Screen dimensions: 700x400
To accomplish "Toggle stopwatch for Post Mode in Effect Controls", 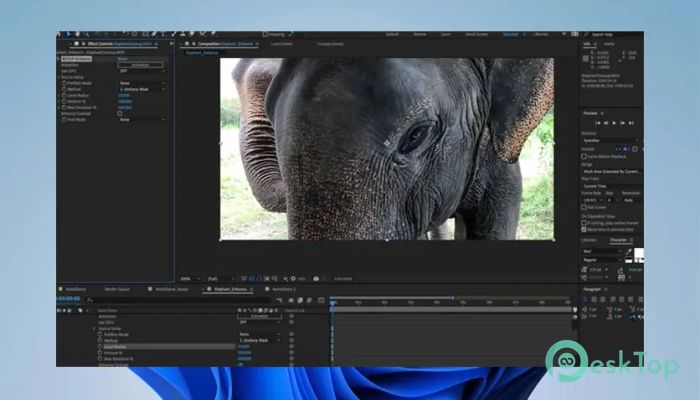I will 64,120.
